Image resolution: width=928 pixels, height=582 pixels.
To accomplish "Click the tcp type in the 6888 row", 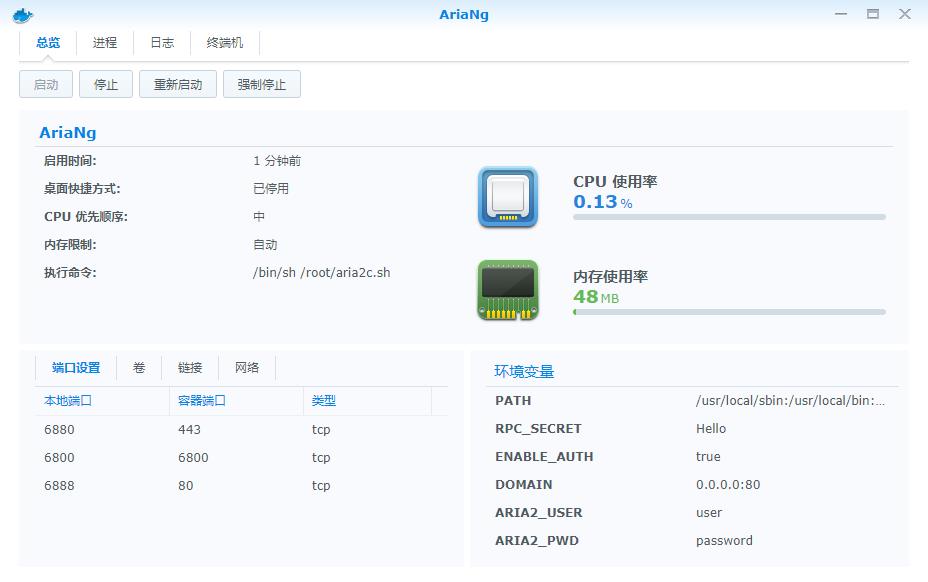I will coord(321,485).
